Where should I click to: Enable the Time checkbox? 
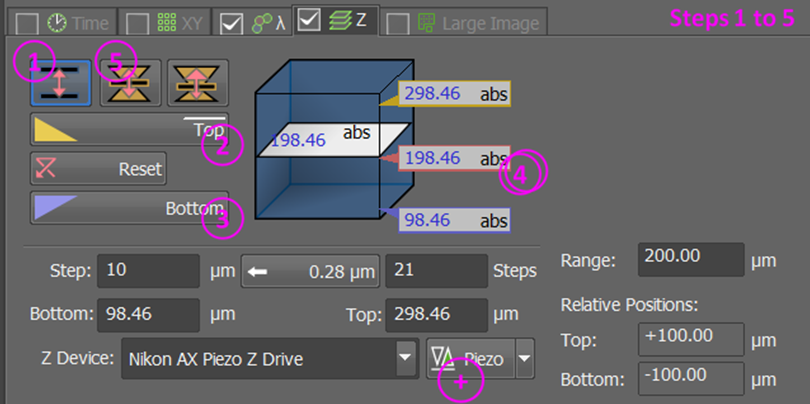[31, 22]
